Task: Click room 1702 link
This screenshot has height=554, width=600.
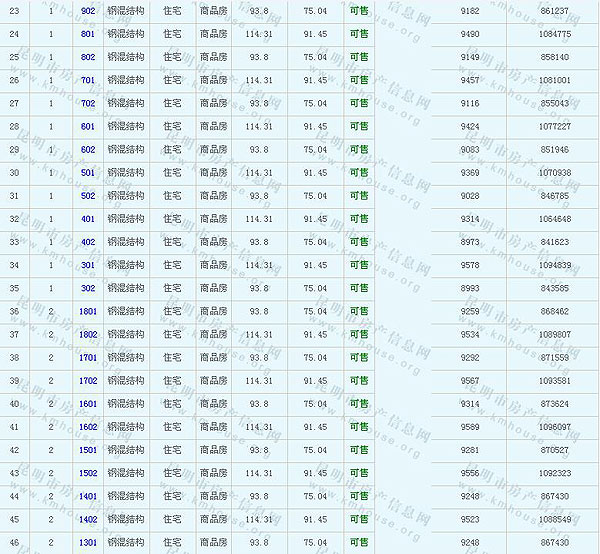Action: [x=88, y=381]
